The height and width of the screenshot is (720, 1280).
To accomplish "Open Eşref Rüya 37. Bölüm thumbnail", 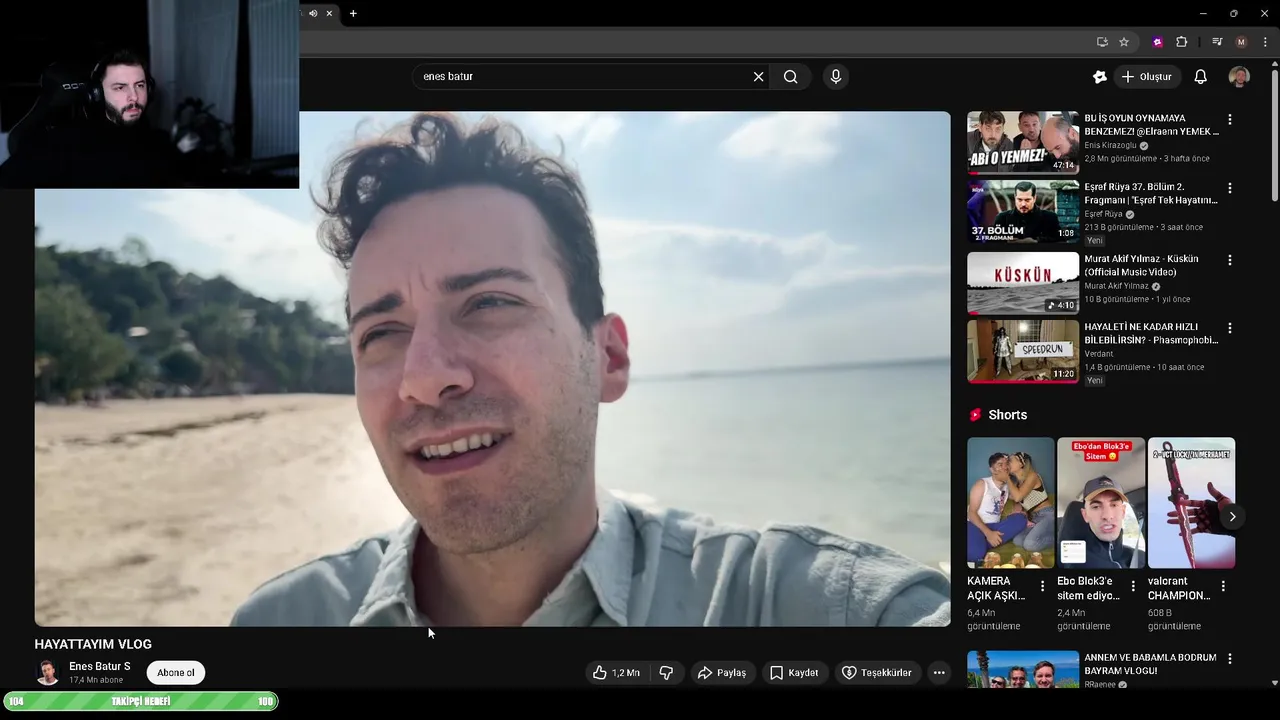I will (x=1023, y=211).
